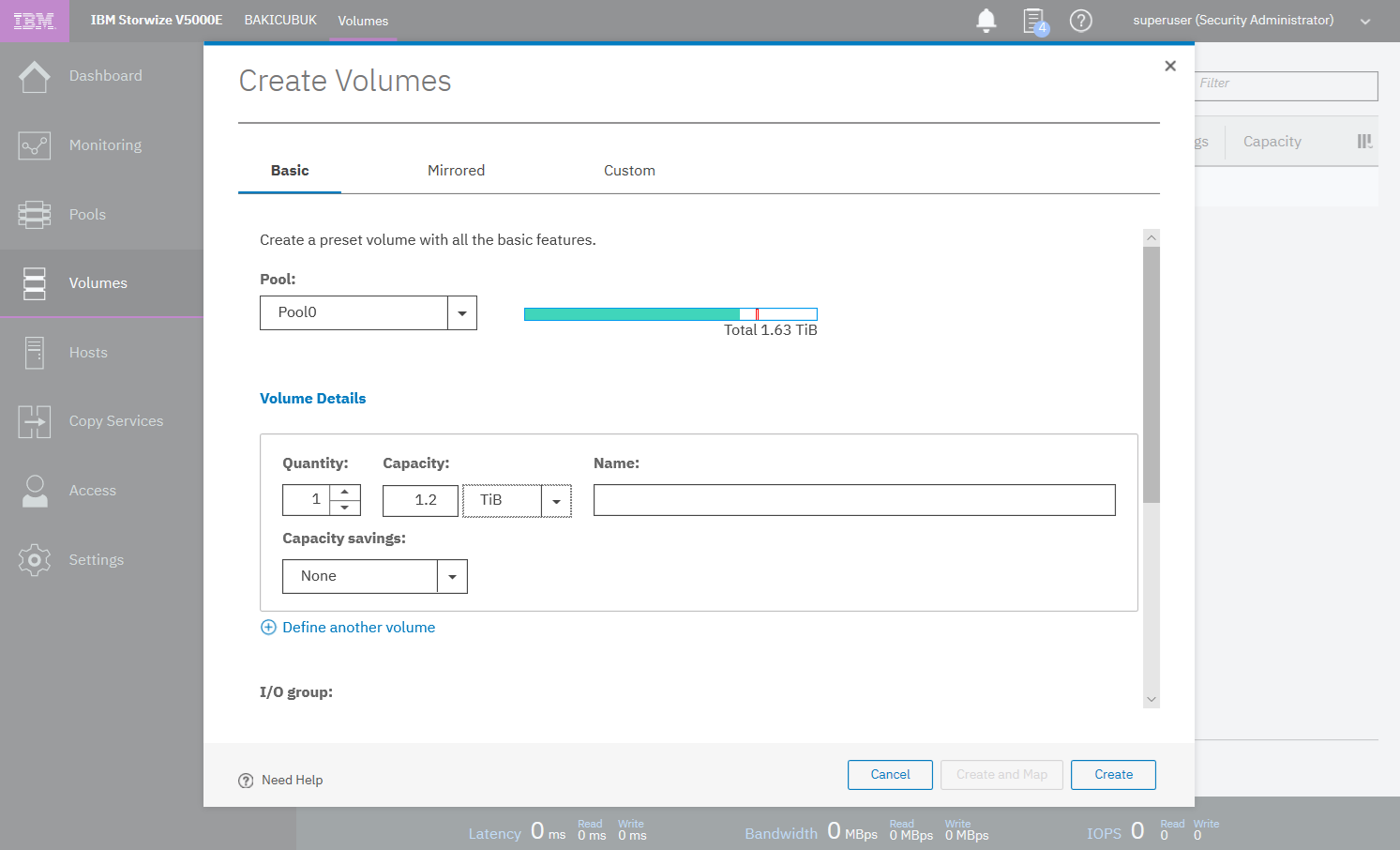Click the Define another volume link

(x=358, y=628)
